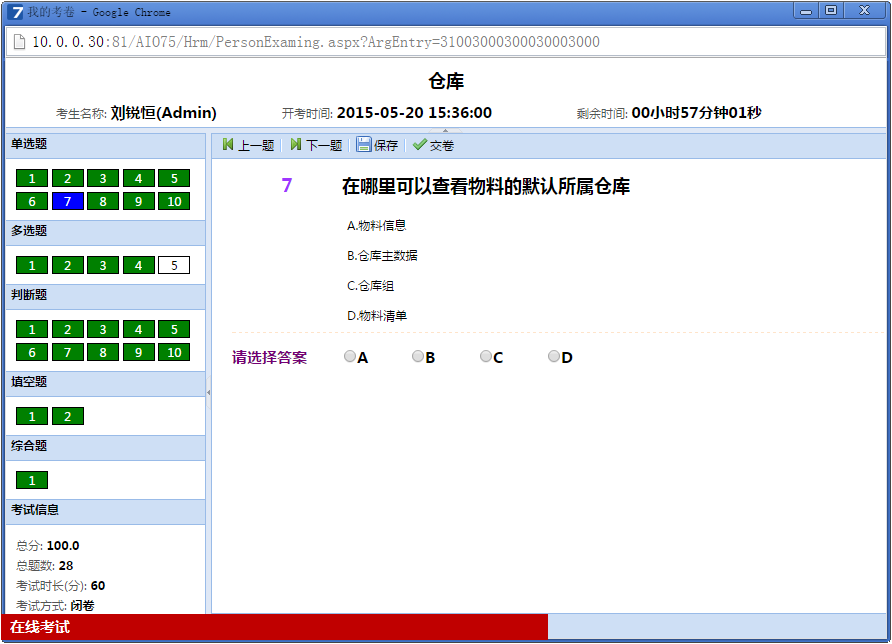
Task: Click total question count 28
Action: click(x=66, y=565)
